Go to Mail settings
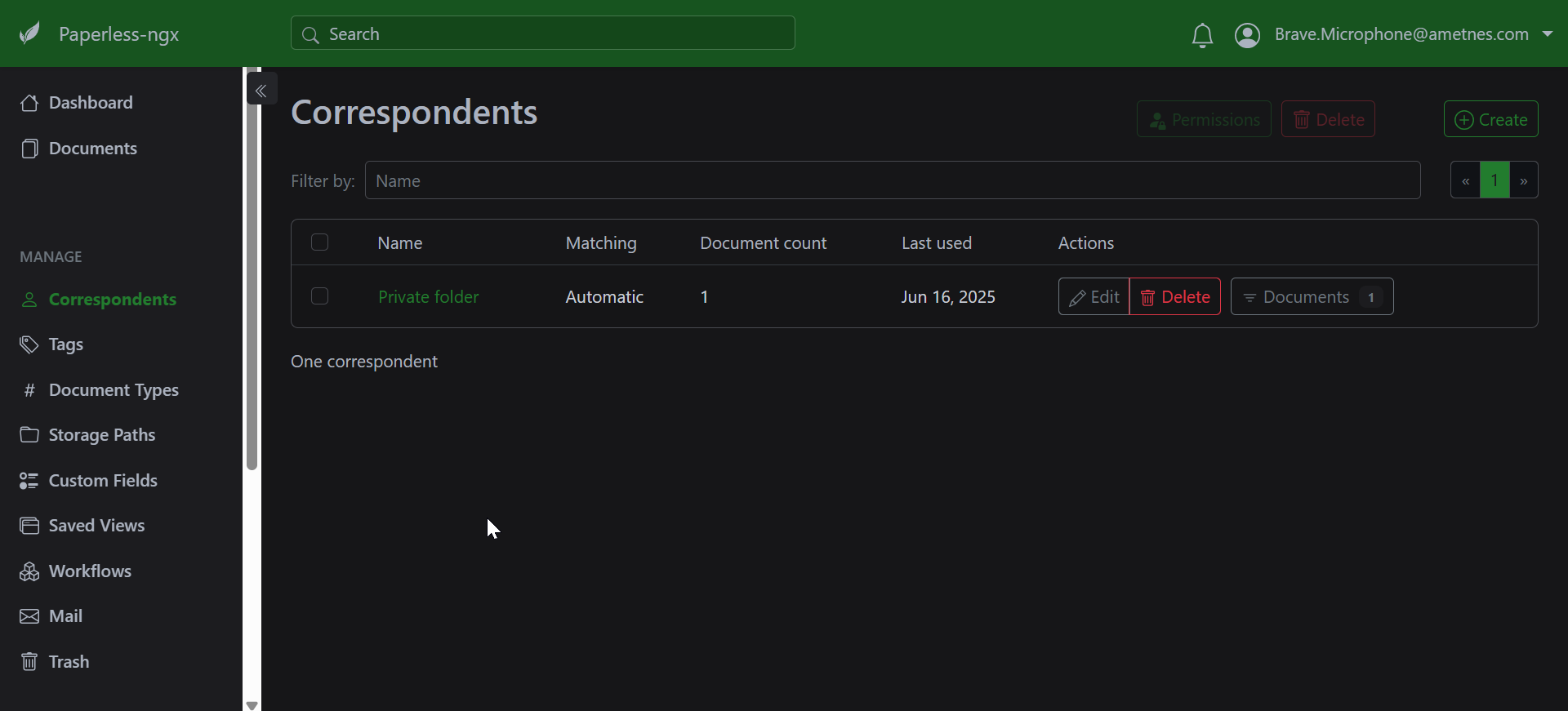This screenshot has height=711, width=1568. 65,616
